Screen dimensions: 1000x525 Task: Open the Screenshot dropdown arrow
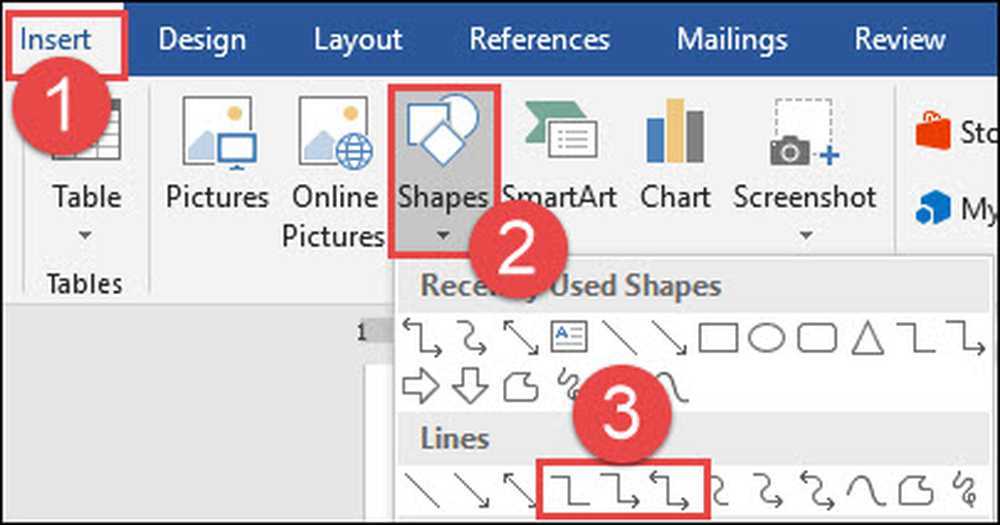pyautogui.click(x=805, y=235)
